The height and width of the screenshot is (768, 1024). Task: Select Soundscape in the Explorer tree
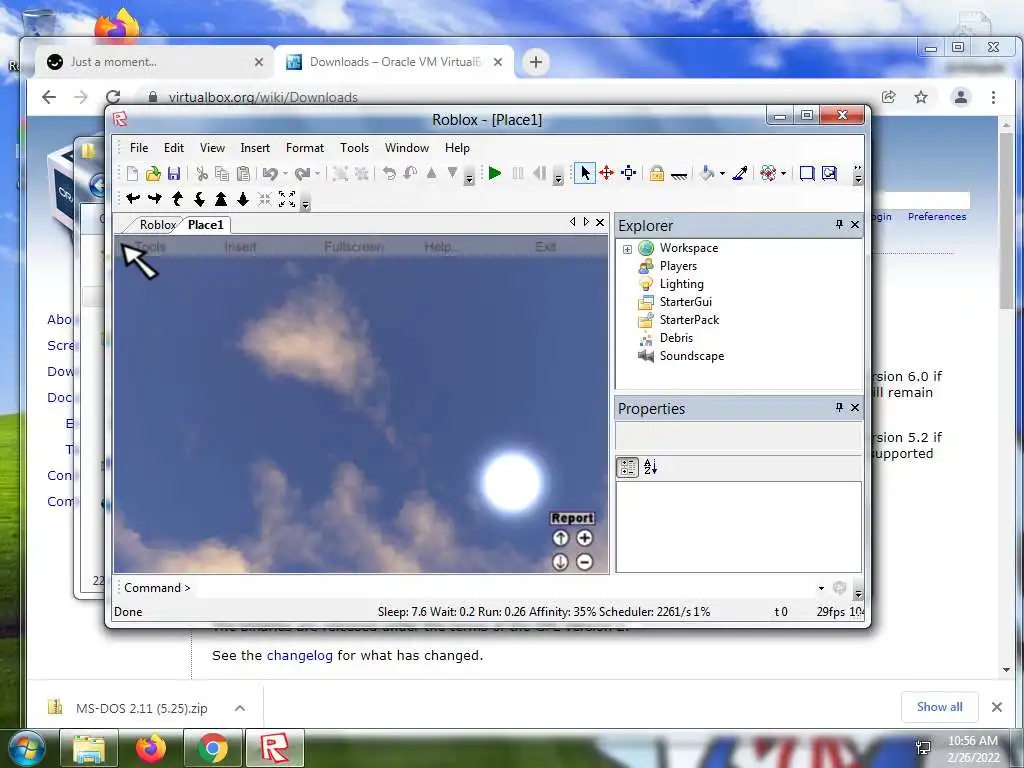(692, 356)
